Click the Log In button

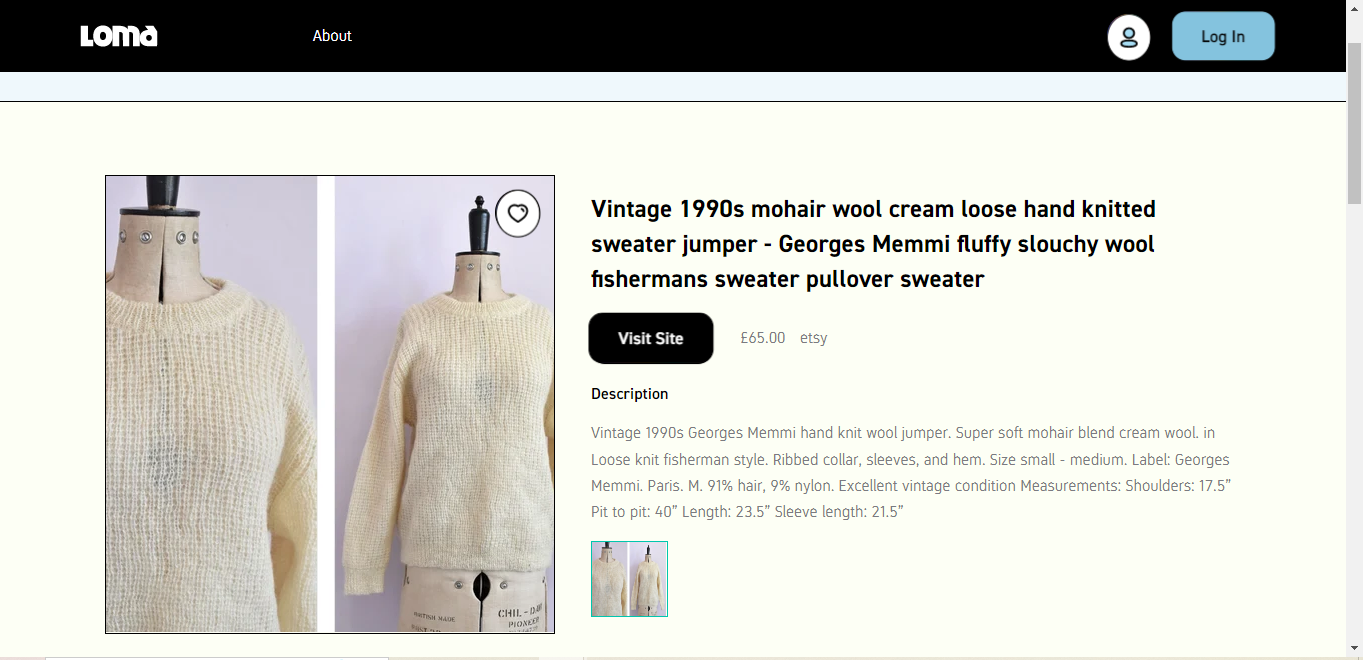(1223, 36)
